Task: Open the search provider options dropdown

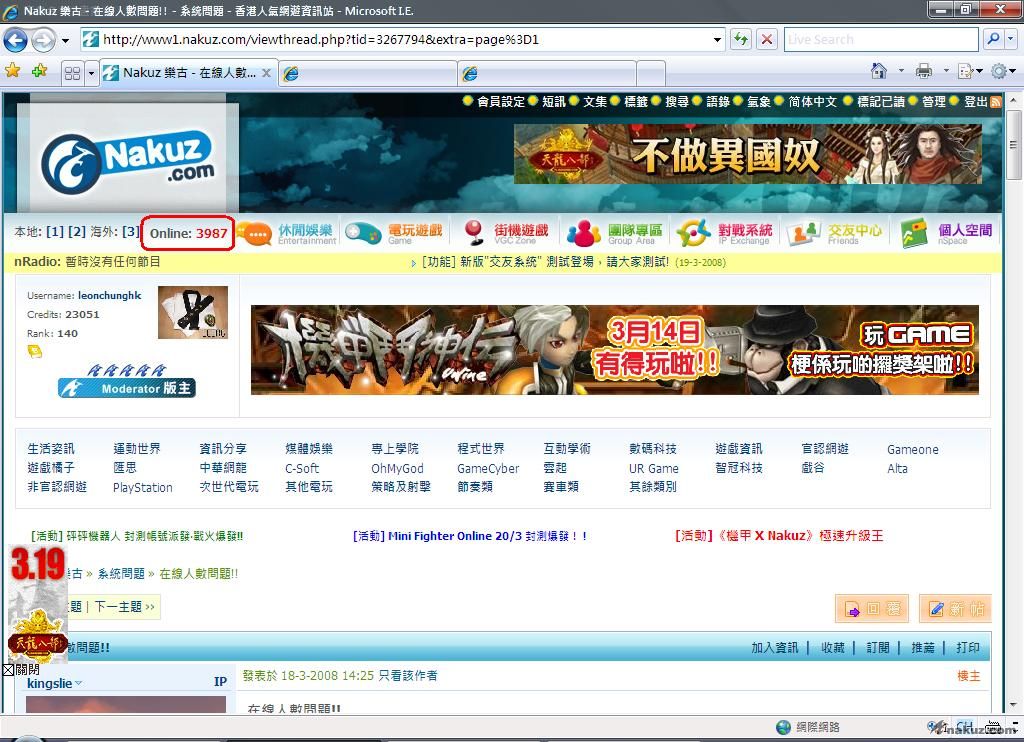Action: point(1011,40)
